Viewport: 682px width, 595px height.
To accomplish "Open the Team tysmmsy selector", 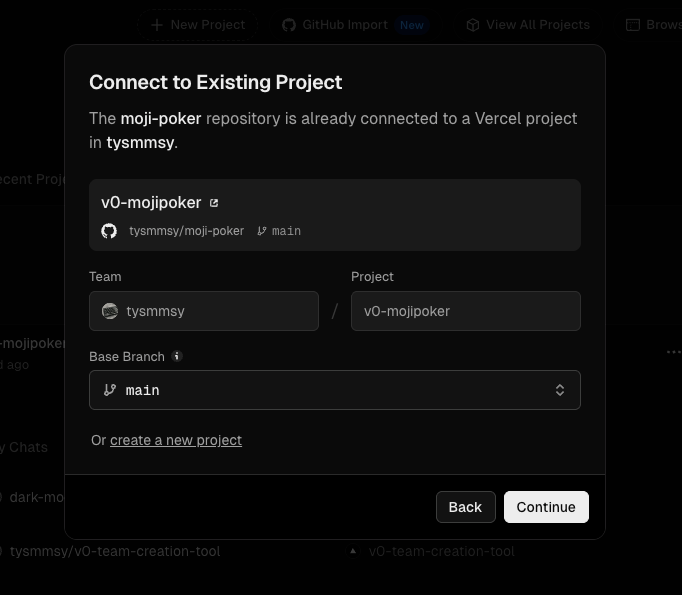I will [204, 311].
